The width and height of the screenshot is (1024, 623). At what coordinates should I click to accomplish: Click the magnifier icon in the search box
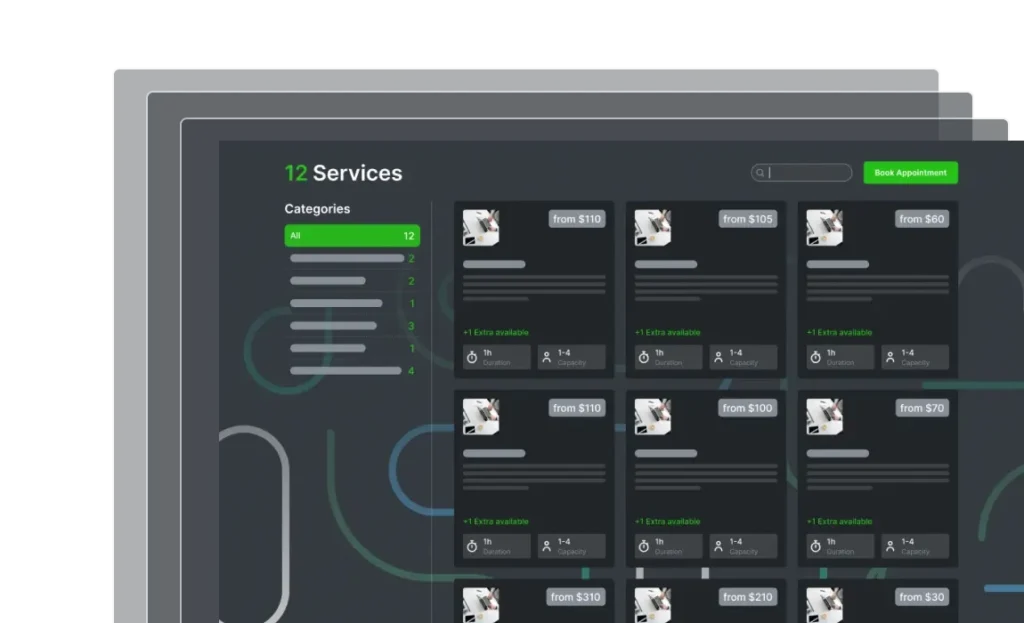coord(760,173)
